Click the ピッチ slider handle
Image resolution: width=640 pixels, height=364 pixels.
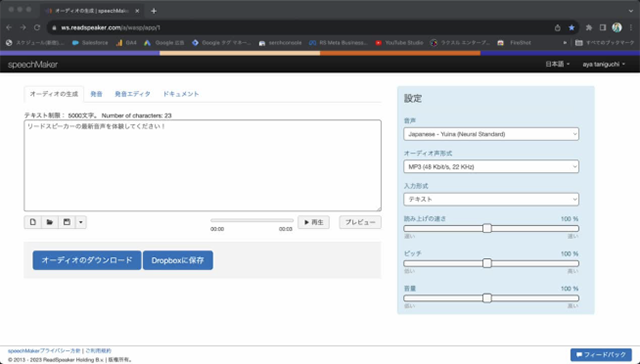[x=487, y=263]
